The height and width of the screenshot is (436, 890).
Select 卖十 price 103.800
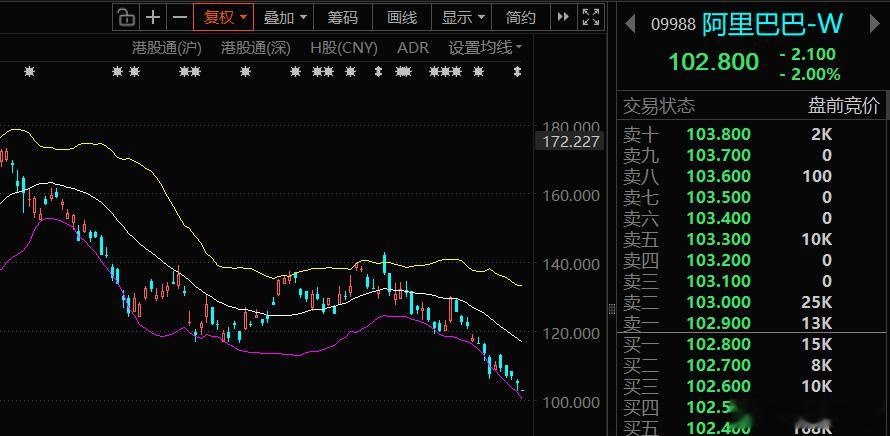[719, 135]
